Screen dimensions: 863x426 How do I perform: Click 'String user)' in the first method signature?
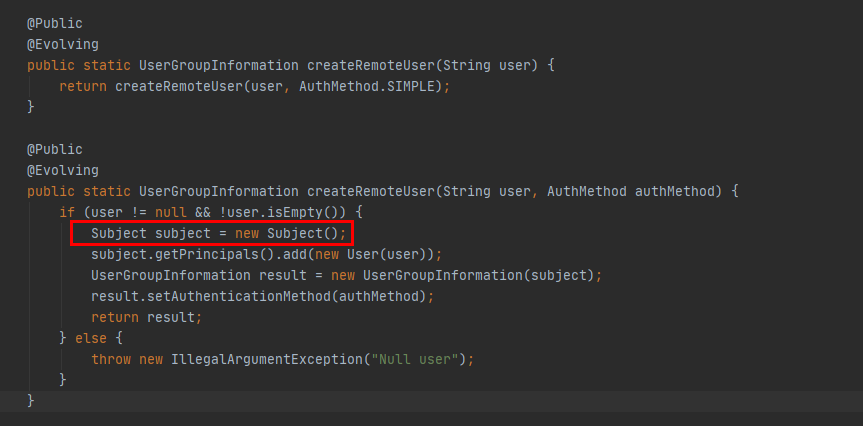[x=490, y=65]
